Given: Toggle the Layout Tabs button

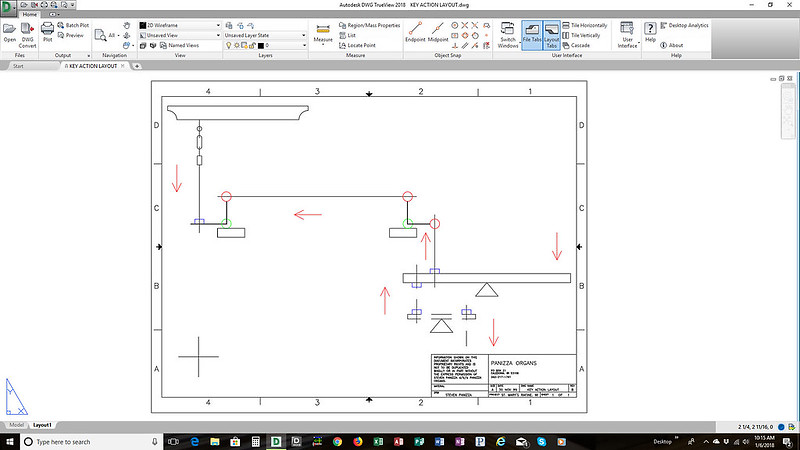Looking at the screenshot, I should click(552, 32).
